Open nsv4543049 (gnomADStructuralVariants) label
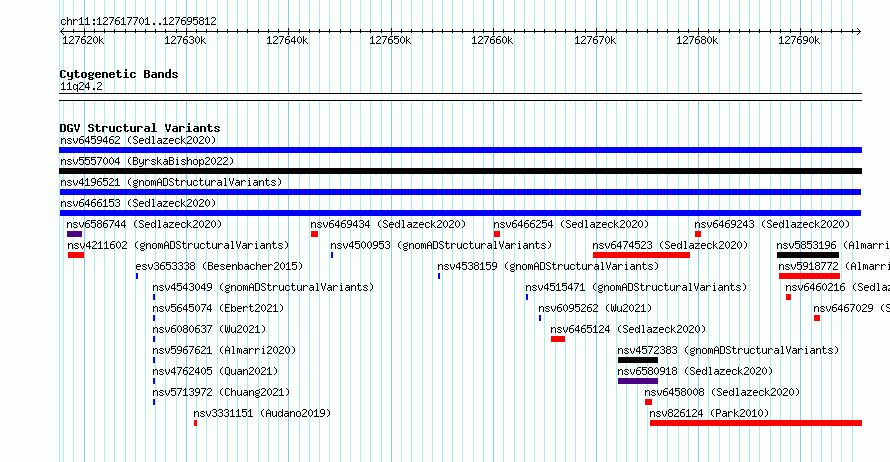Screen dimensions: 890x462 click(263, 287)
